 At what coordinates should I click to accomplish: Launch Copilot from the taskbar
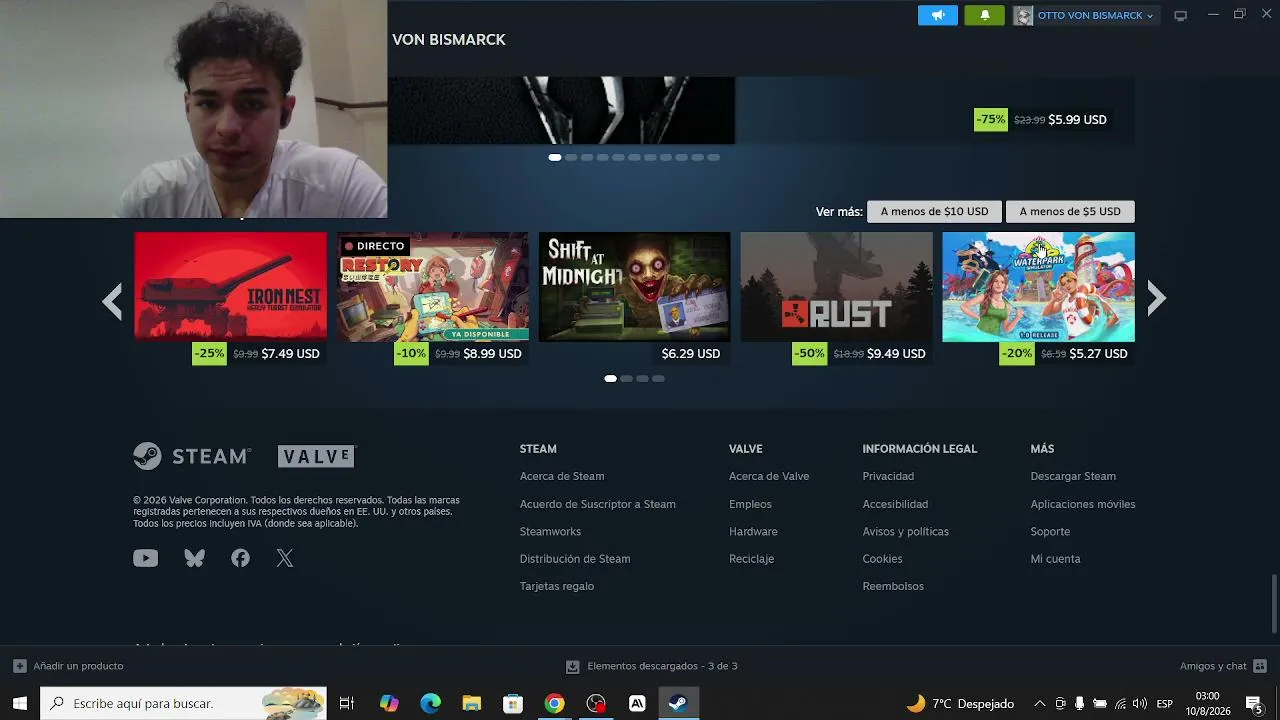tap(389, 703)
